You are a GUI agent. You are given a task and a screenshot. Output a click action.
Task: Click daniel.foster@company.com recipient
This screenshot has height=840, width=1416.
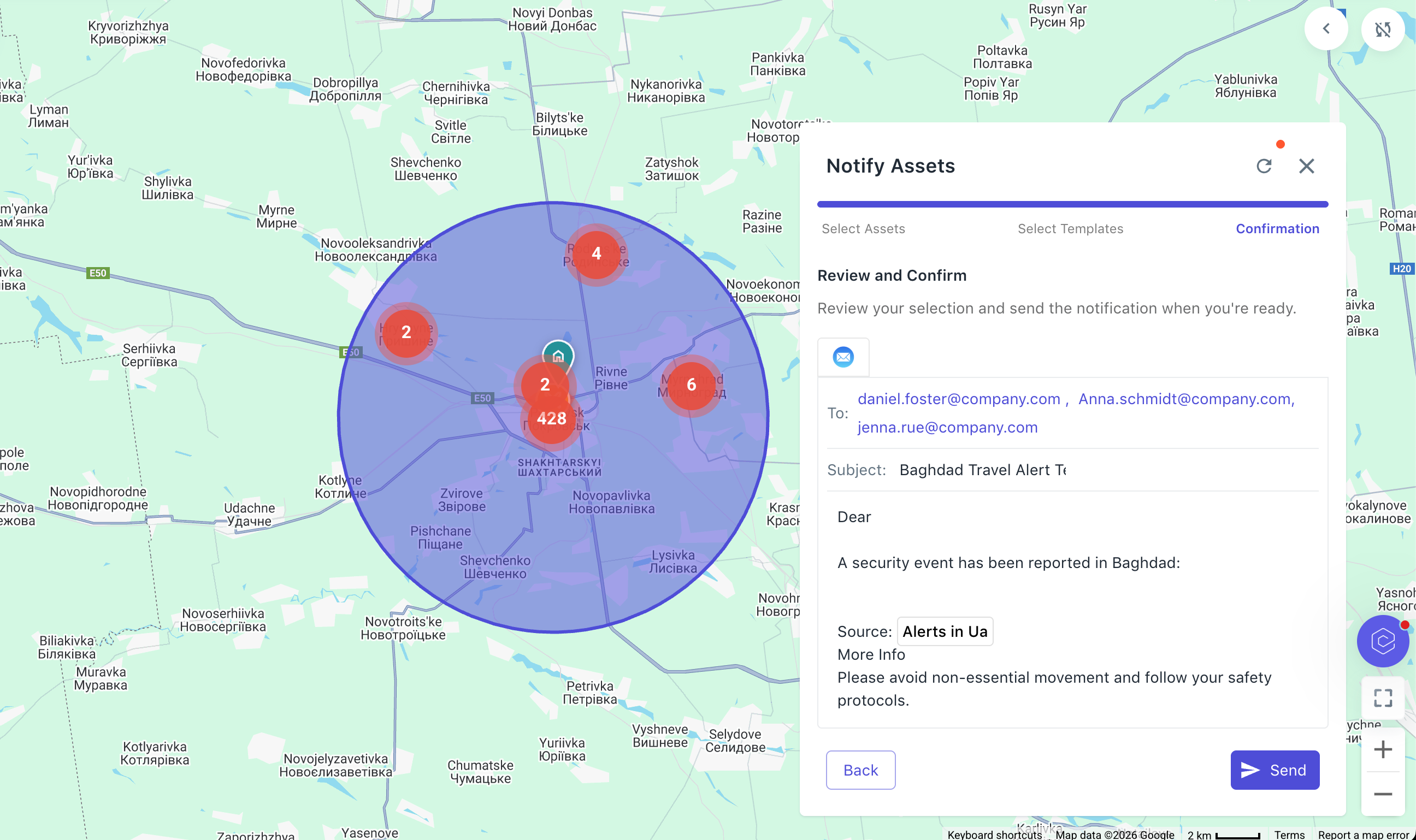click(x=959, y=399)
